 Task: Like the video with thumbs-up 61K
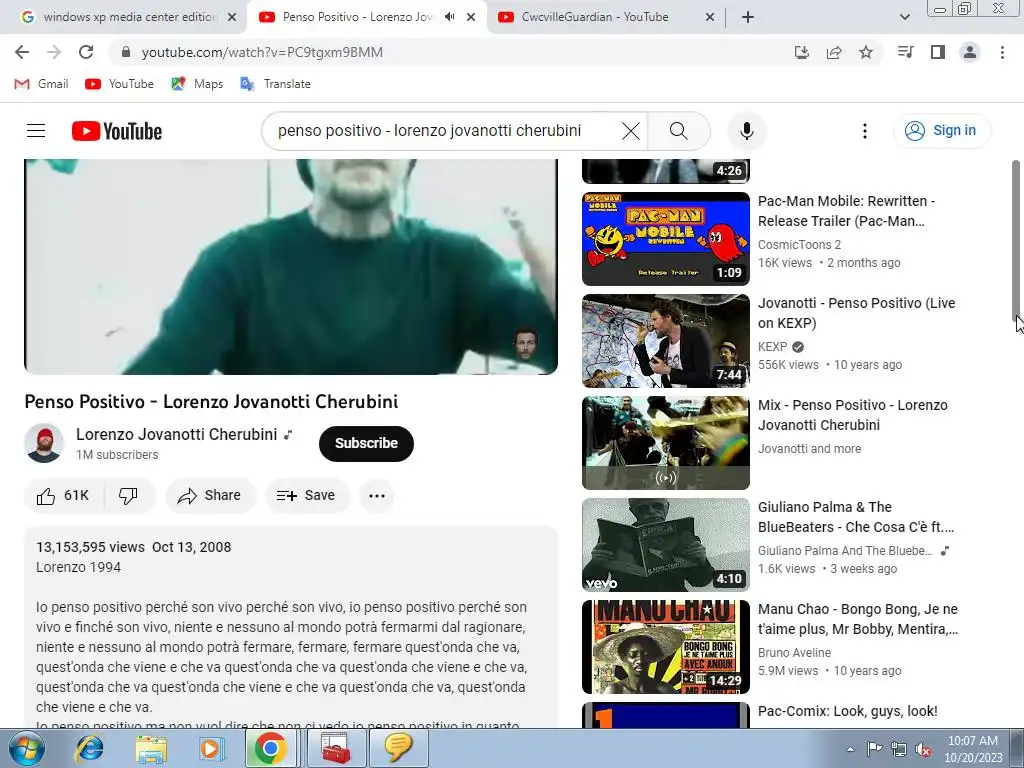tap(63, 496)
